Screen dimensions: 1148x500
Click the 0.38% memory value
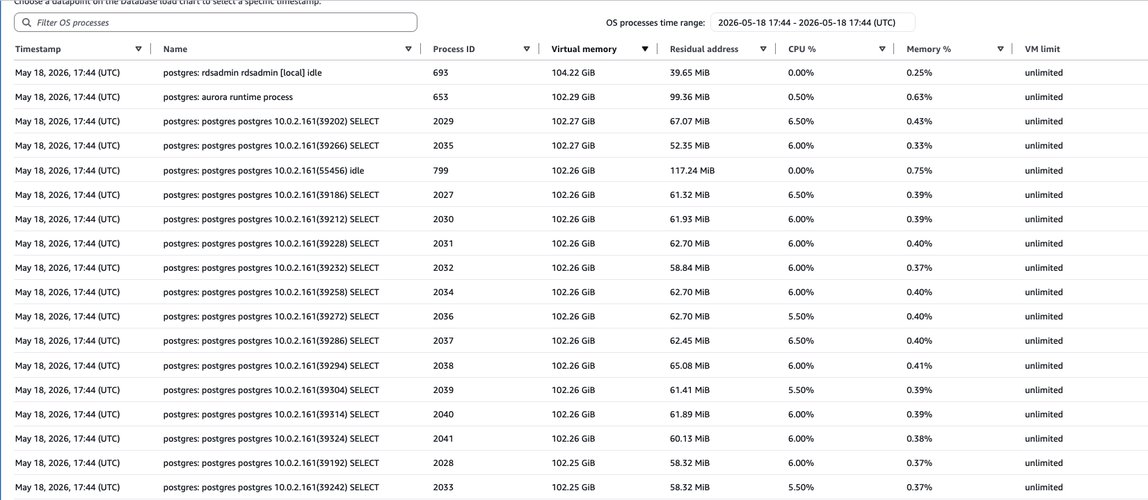point(919,439)
